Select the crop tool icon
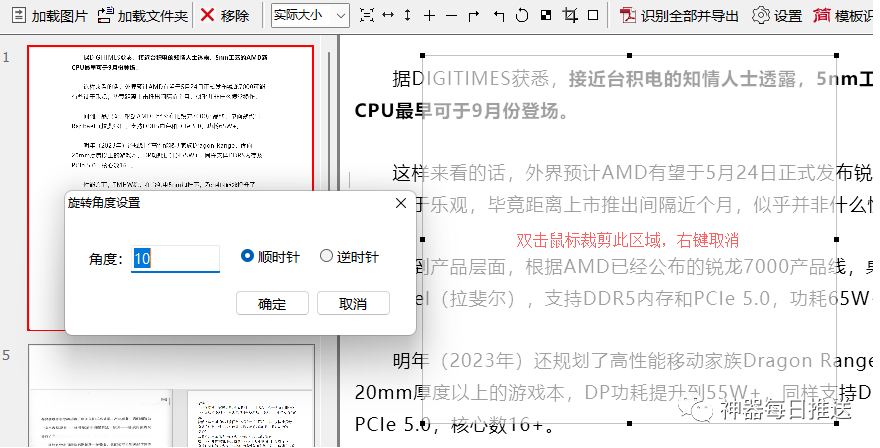Viewport: 880px width, 448px height. (570, 15)
